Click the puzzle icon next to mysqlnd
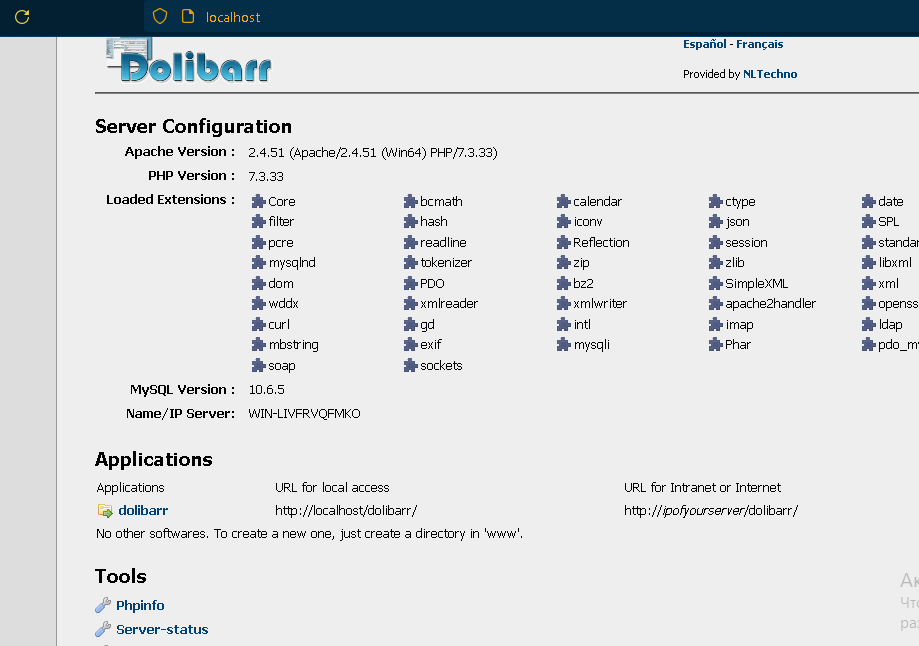 click(x=258, y=263)
